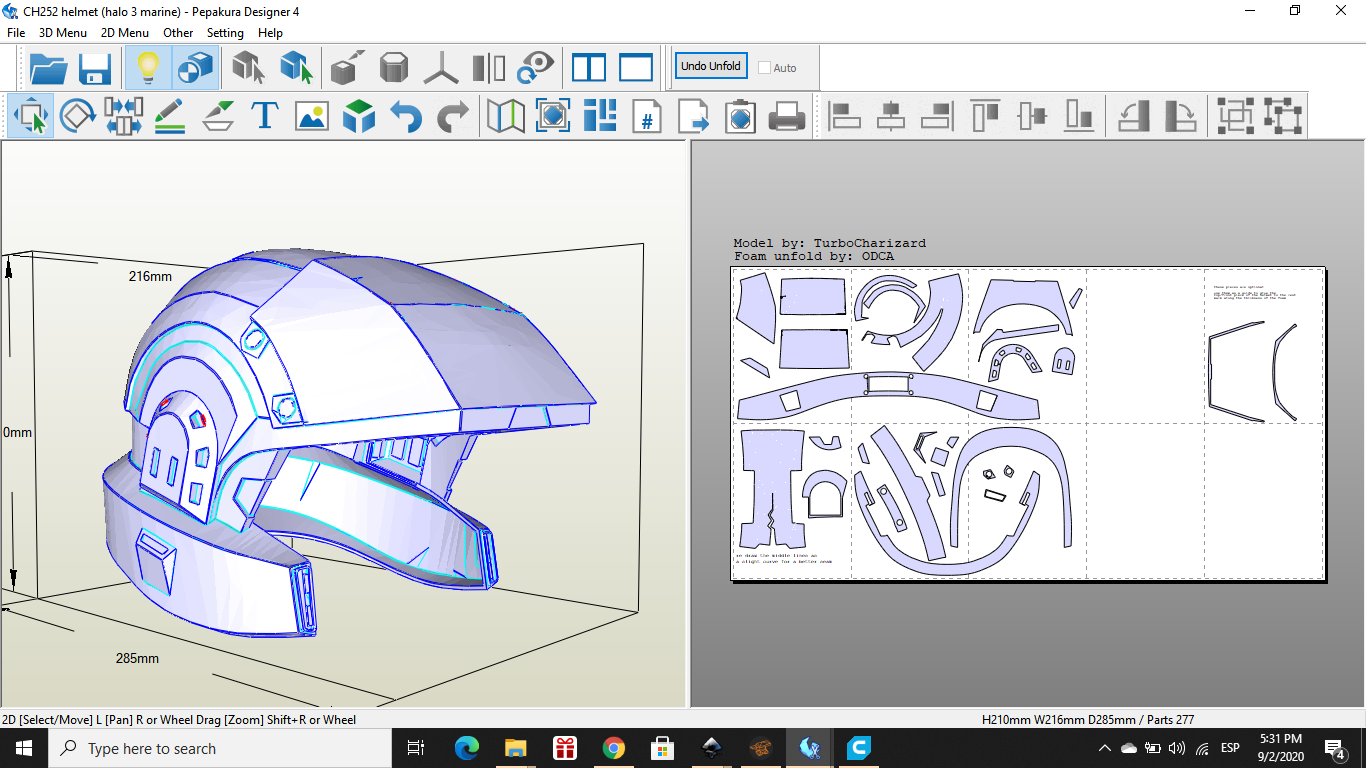Expand the hidden system tray icons chevron

[1105, 748]
